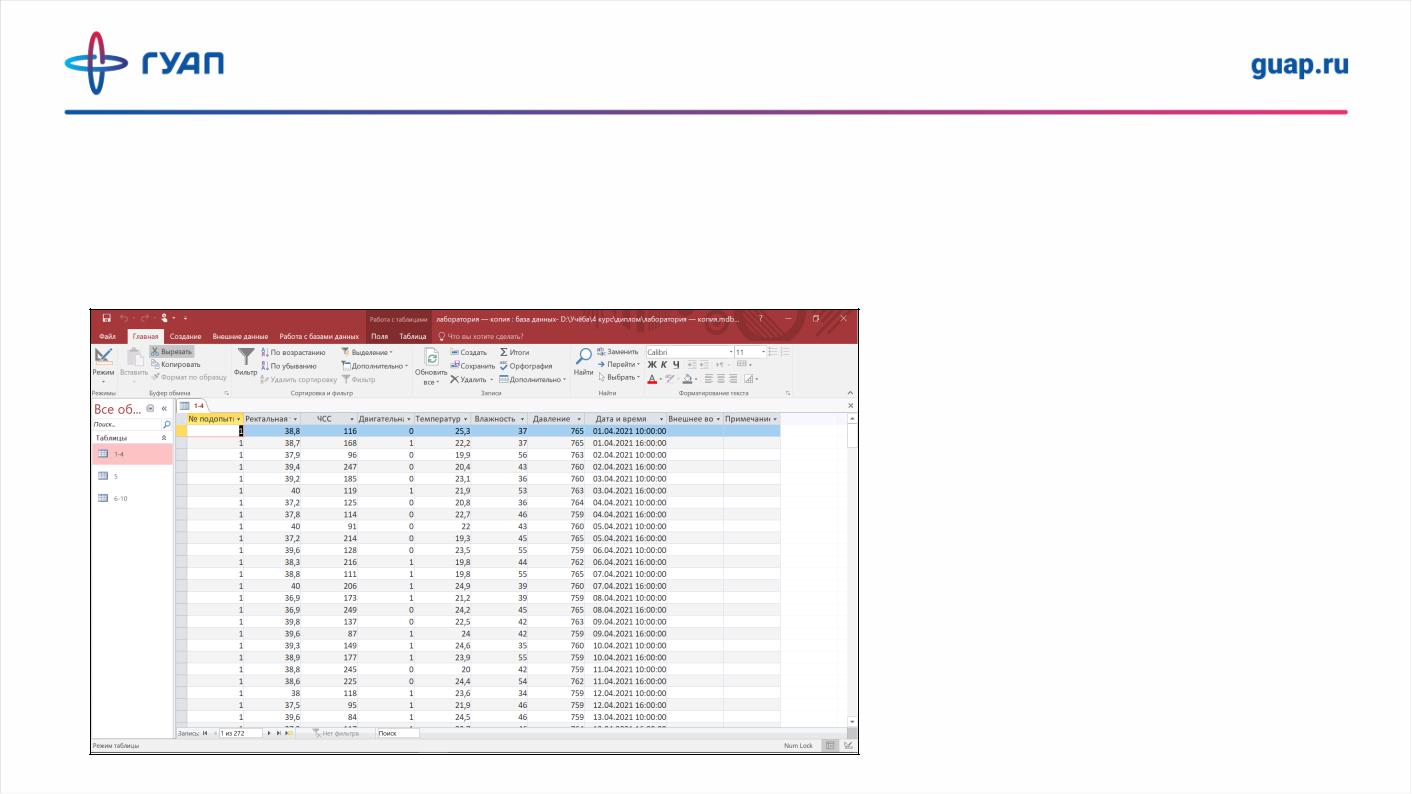Screen dimensions: 1412x794
Task: Click the font color red A swatch
Action: click(652, 379)
